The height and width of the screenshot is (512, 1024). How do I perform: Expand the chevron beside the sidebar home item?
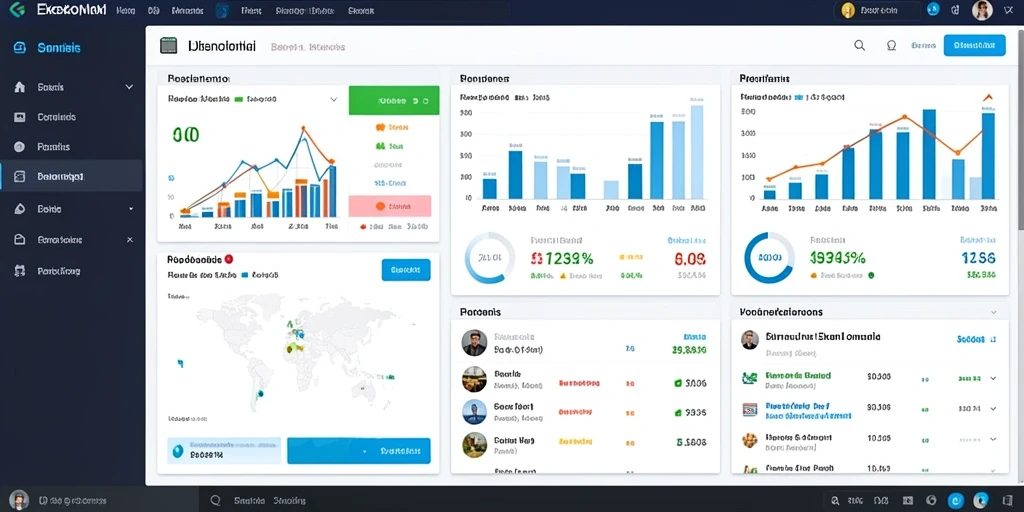point(129,87)
